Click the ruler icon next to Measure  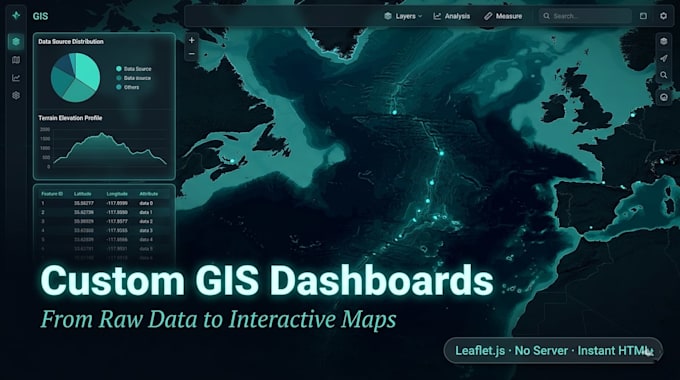tap(488, 16)
